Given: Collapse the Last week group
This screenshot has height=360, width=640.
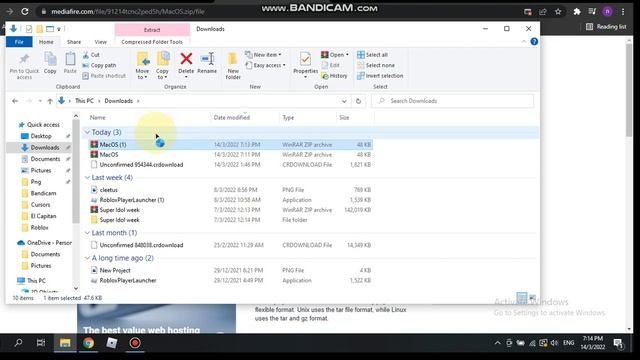Looking at the screenshot, I should click(87, 178).
